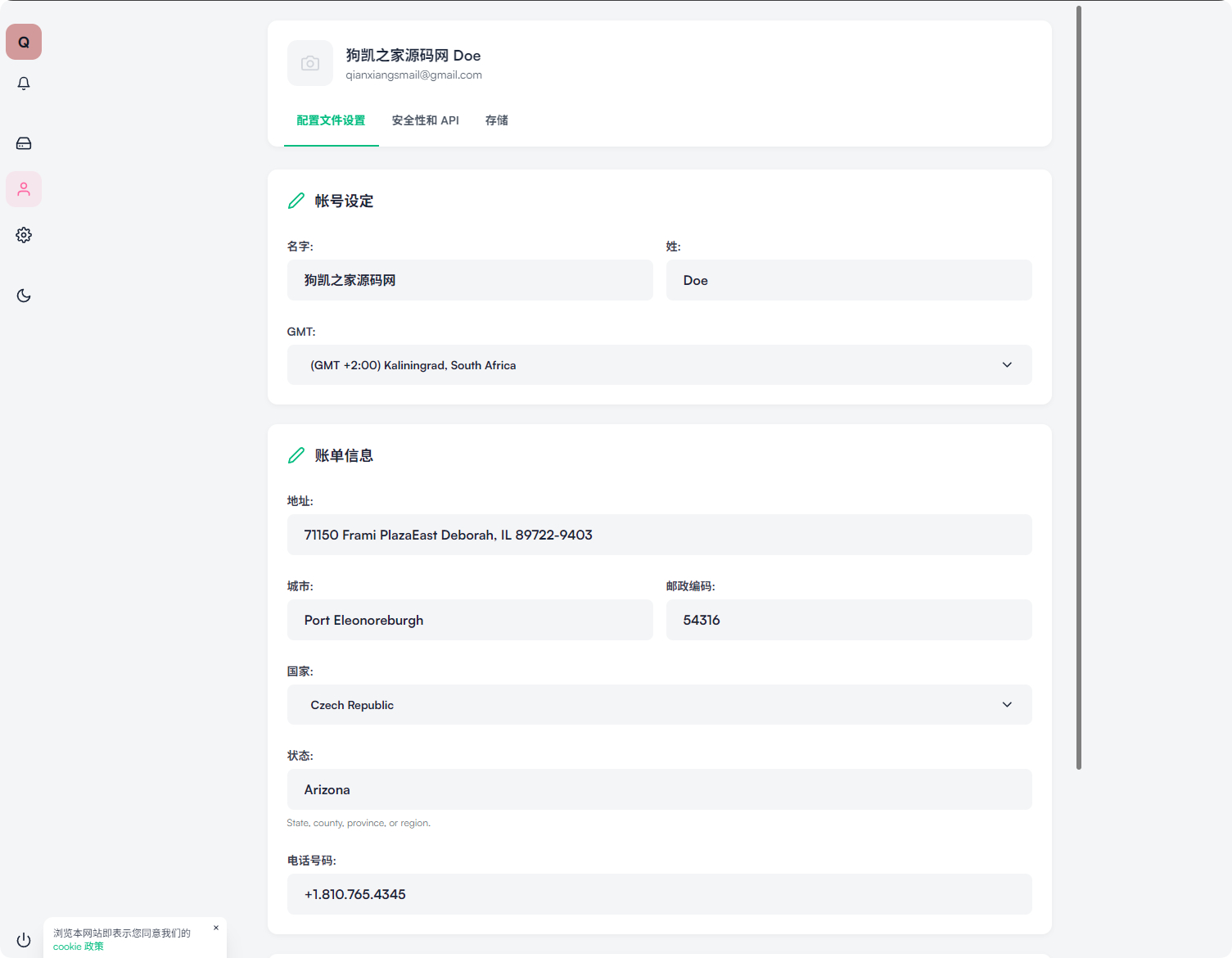
Task: Click the camera avatar upload placeholder
Action: pos(310,63)
